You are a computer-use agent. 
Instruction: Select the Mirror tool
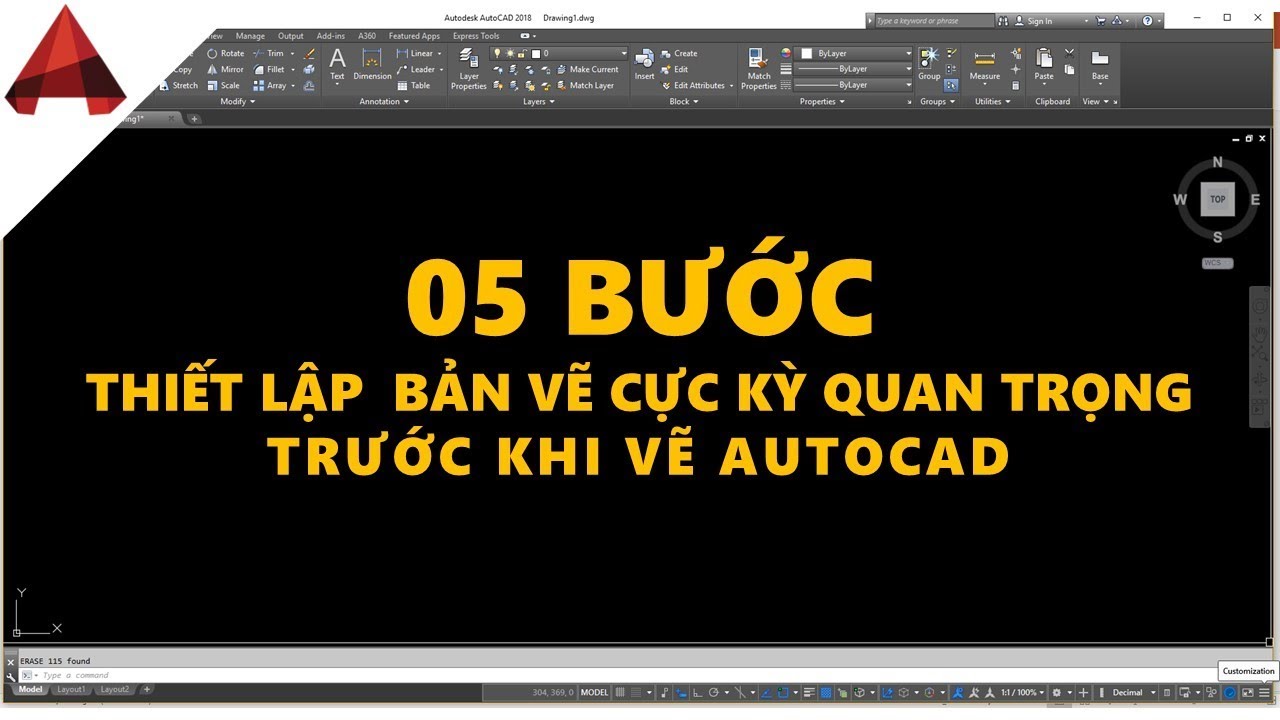click(x=225, y=69)
